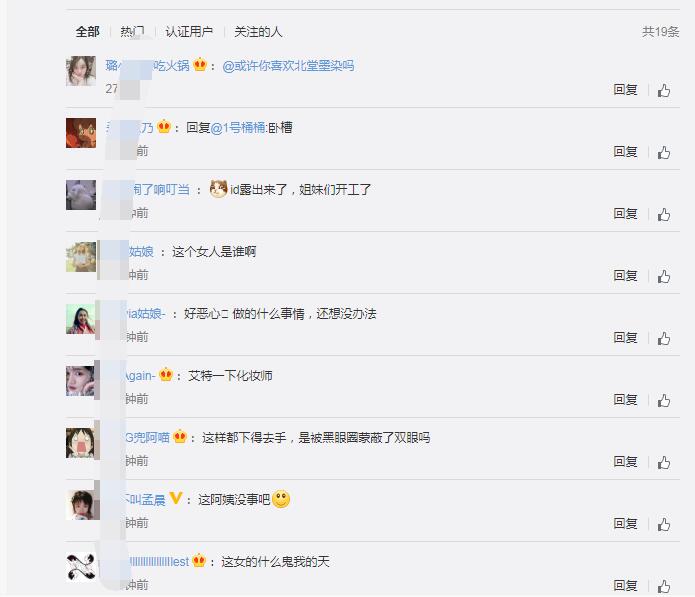This screenshot has width=695, height=597.
Task: Select the 认证用户 tab
Action: click(189, 31)
